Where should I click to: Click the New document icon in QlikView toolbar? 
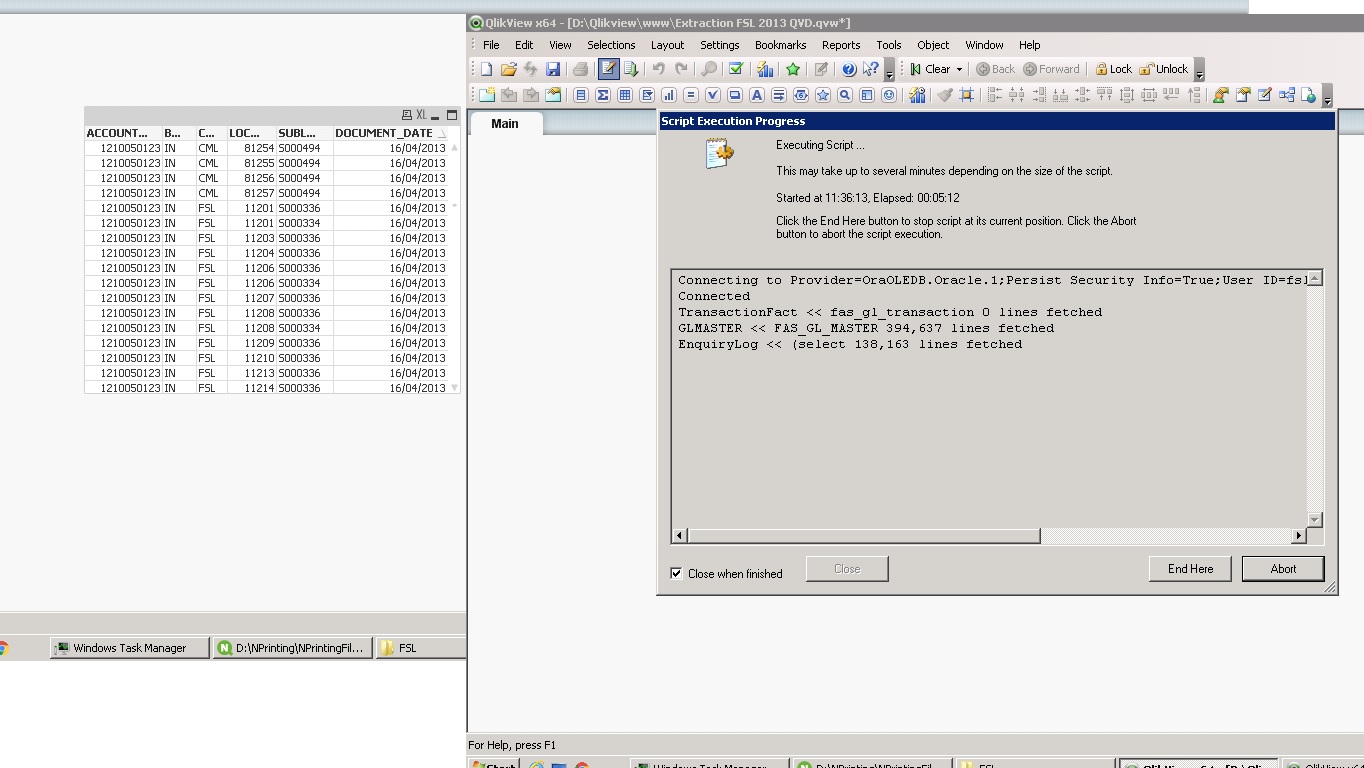pos(486,69)
